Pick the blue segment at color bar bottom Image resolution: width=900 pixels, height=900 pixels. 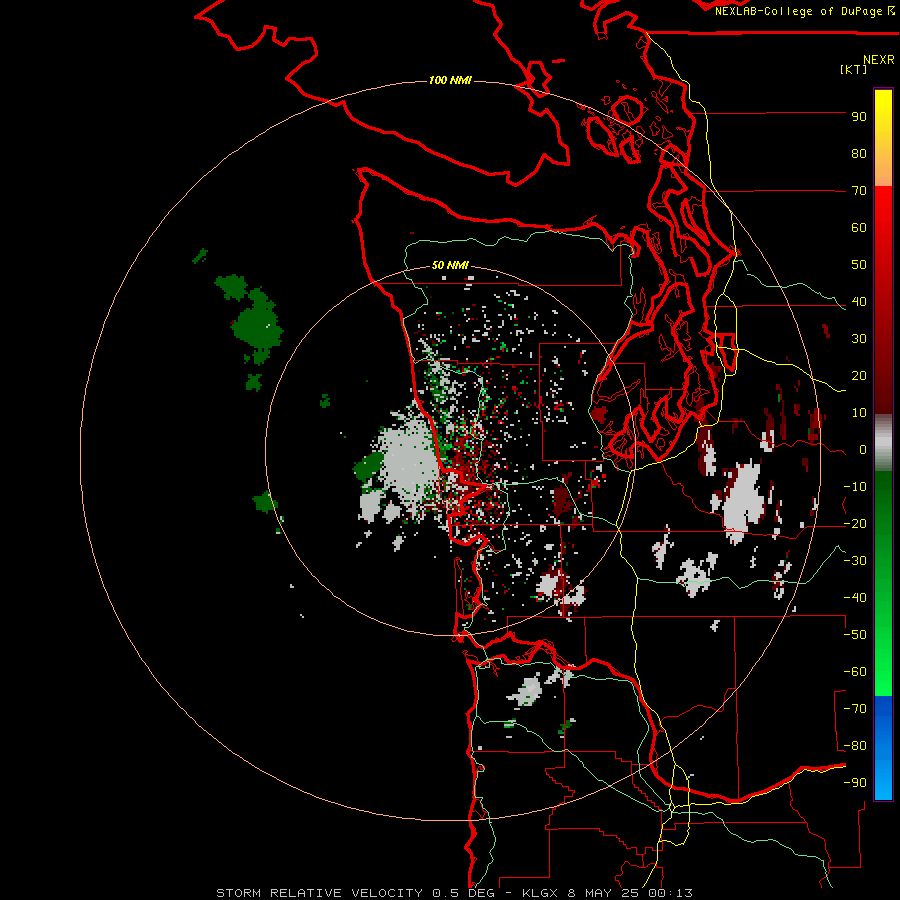coord(883,748)
